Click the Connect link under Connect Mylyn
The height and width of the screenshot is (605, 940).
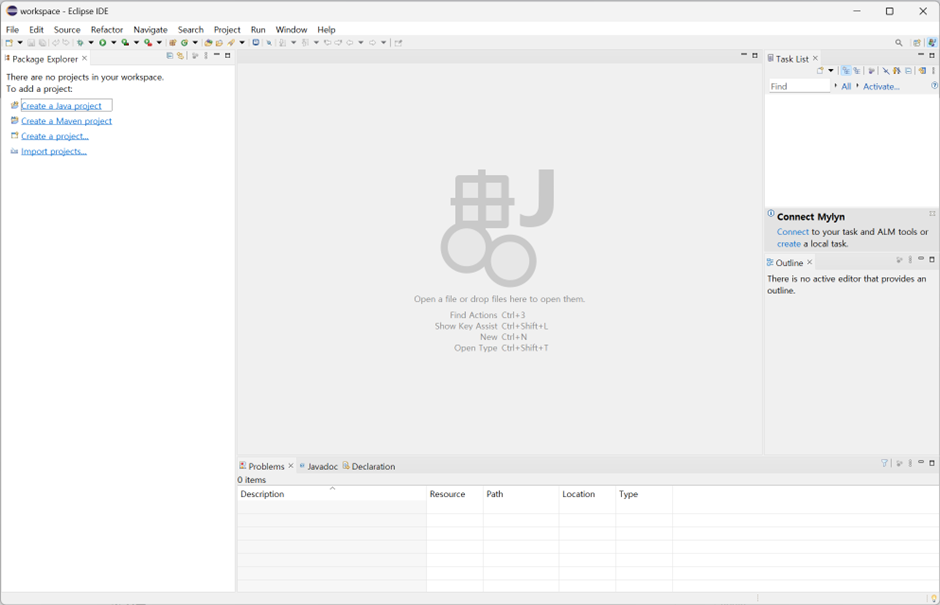click(793, 231)
